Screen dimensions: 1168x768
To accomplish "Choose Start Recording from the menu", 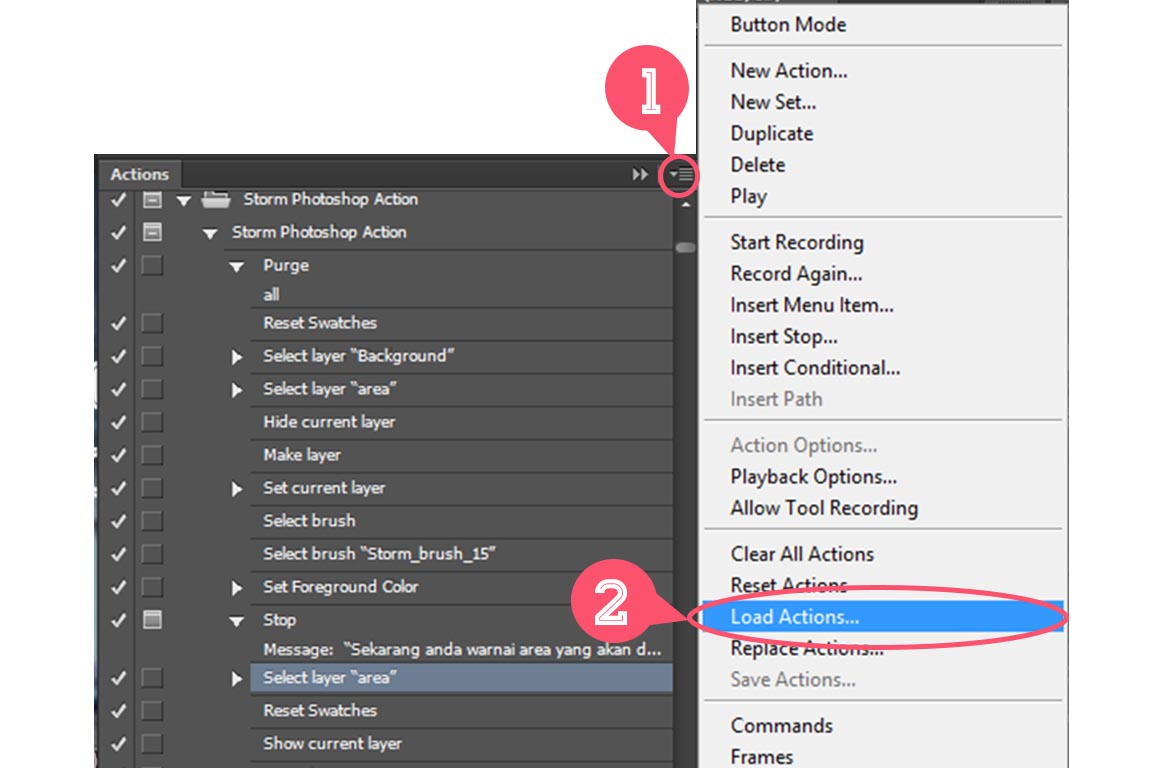I will coord(797,242).
